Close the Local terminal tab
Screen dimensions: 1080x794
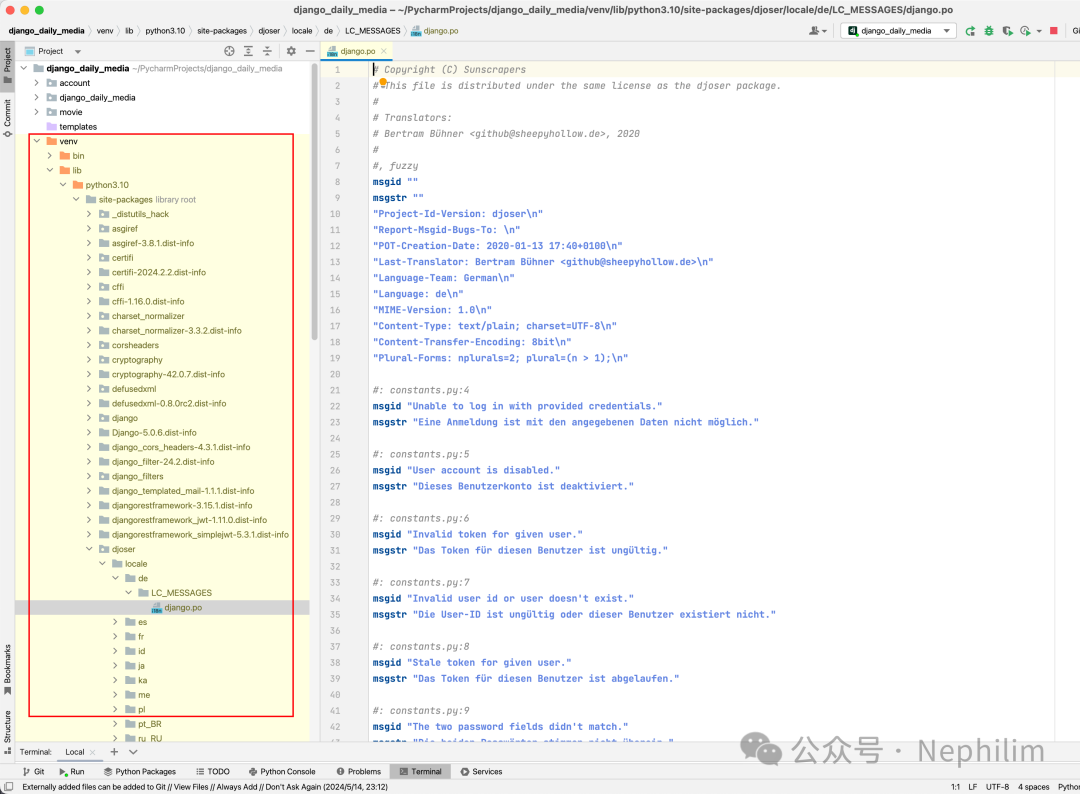[93, 752]
